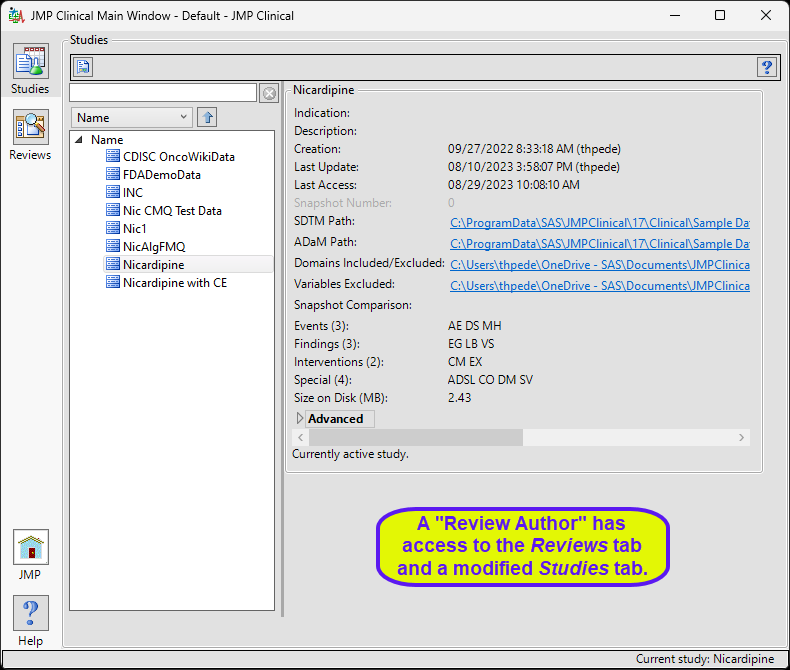Clear the study search filter

(270, 93)
